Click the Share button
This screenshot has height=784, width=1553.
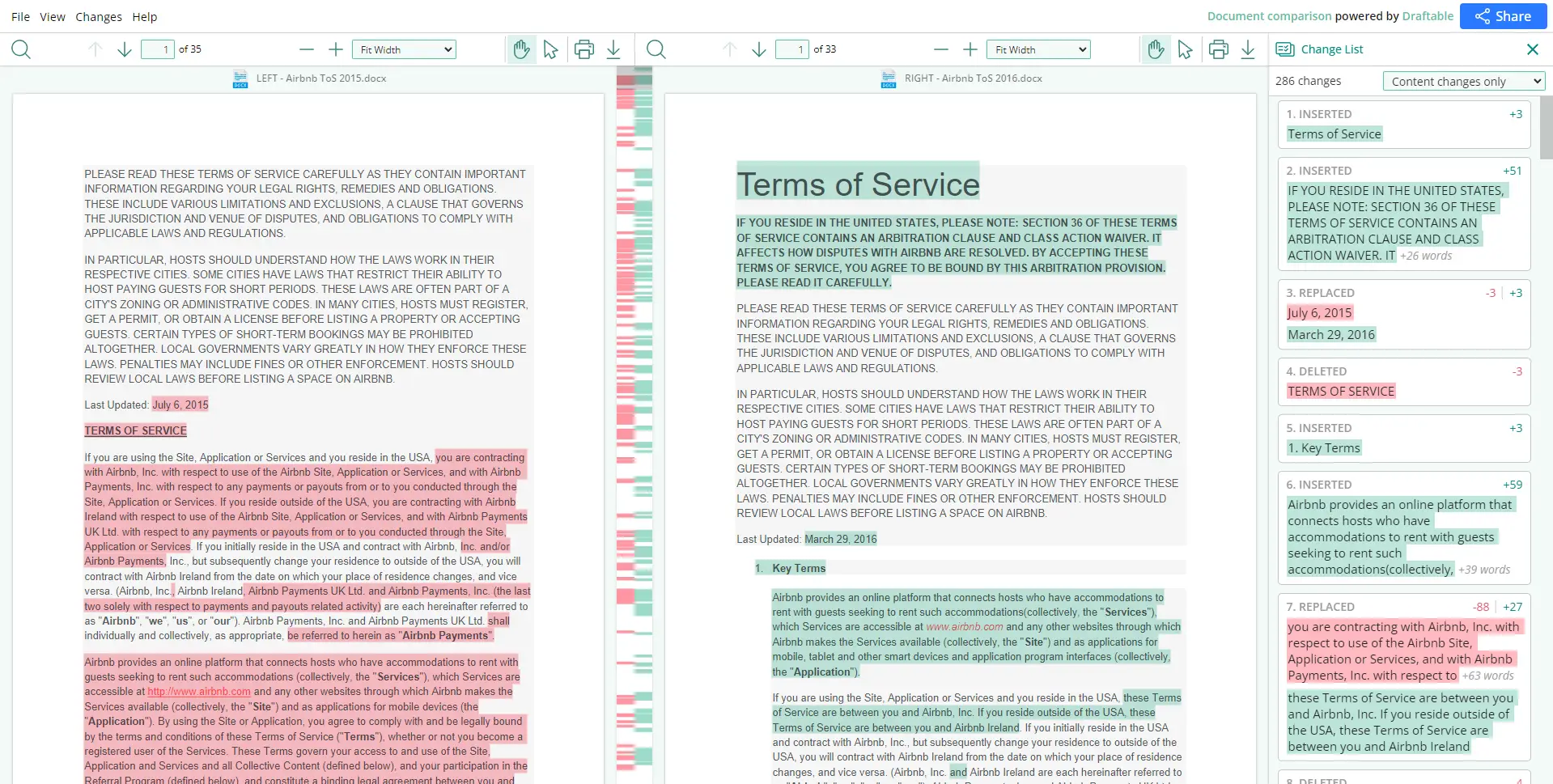(1503, 16)
